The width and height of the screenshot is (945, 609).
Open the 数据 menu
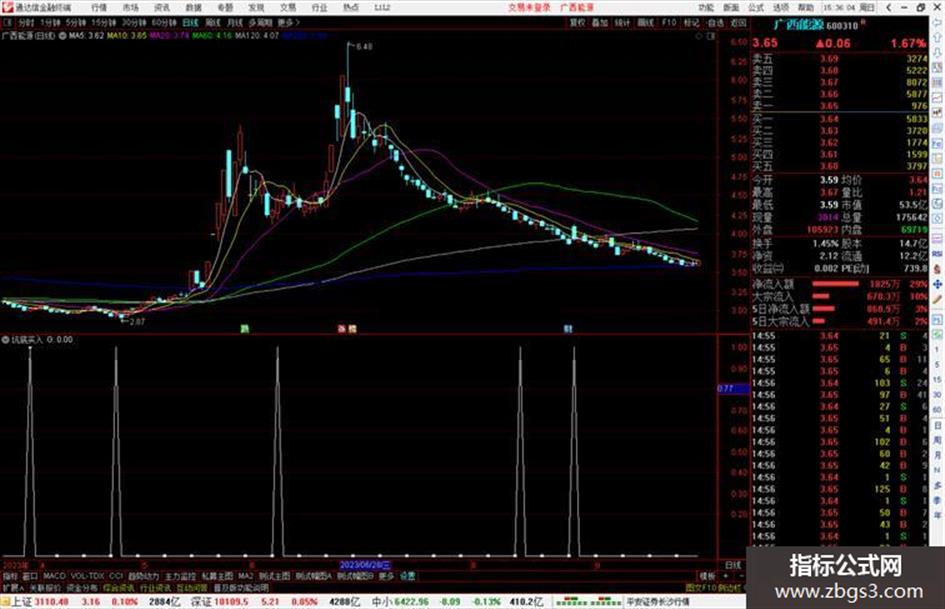pos(193,7)
